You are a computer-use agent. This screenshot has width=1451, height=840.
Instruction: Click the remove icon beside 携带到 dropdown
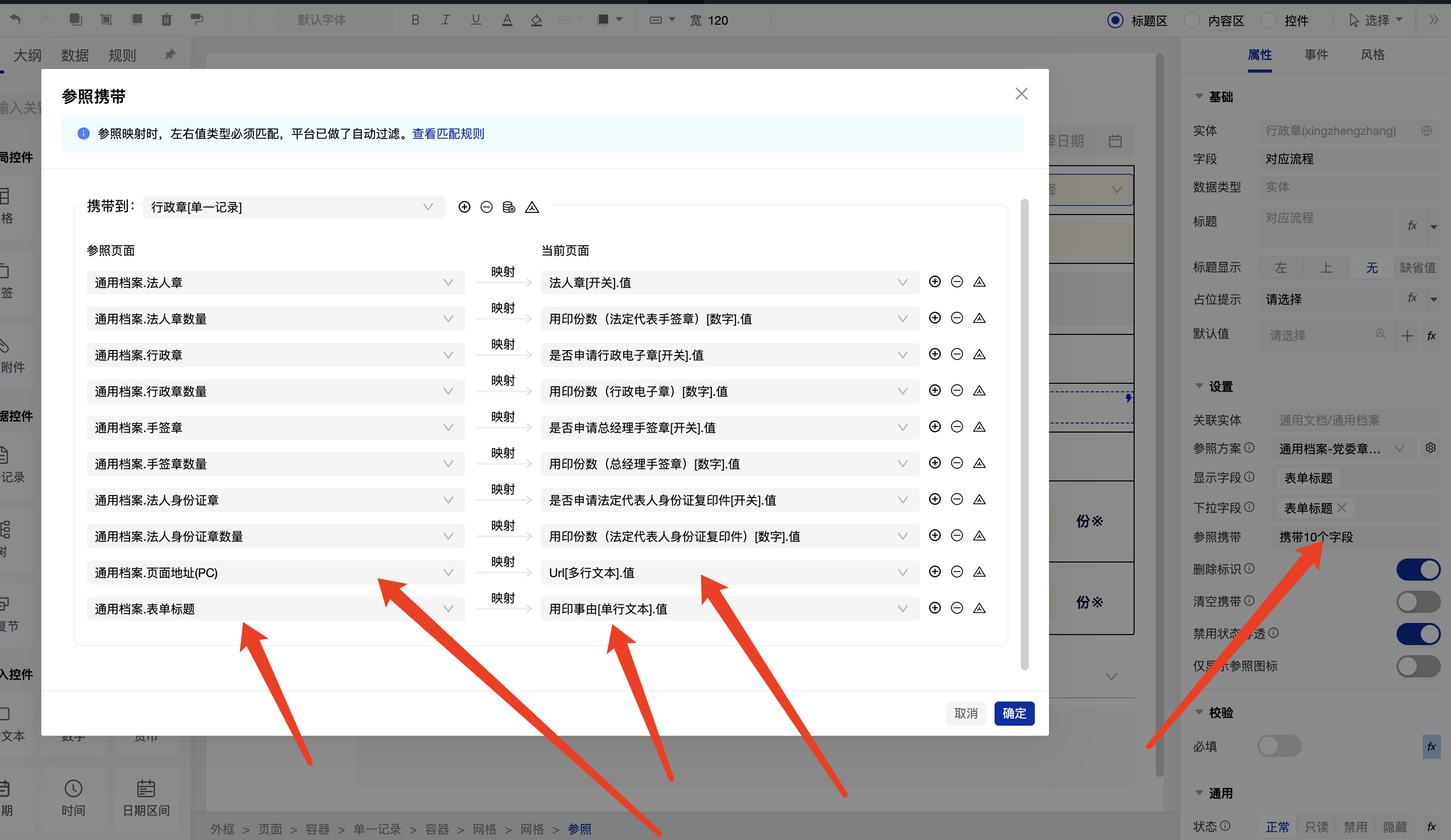pyautogui.click(x=487, y=207)
